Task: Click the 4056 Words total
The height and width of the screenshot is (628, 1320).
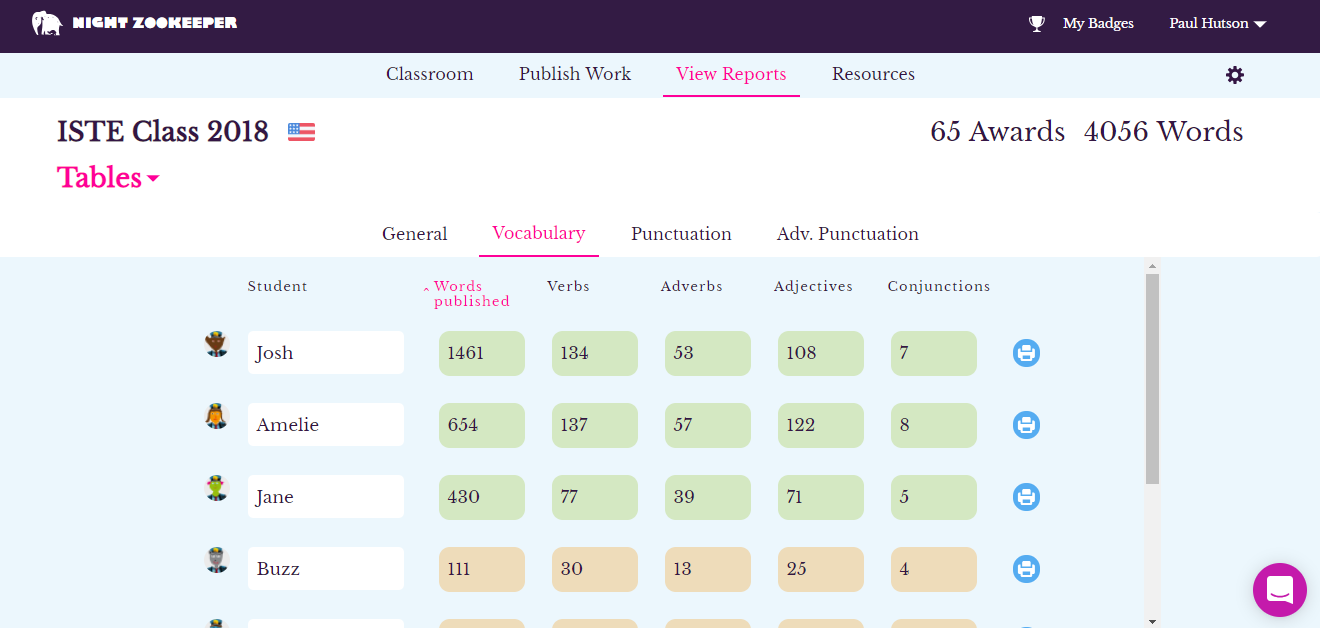Action: (x=1164, y=132)
